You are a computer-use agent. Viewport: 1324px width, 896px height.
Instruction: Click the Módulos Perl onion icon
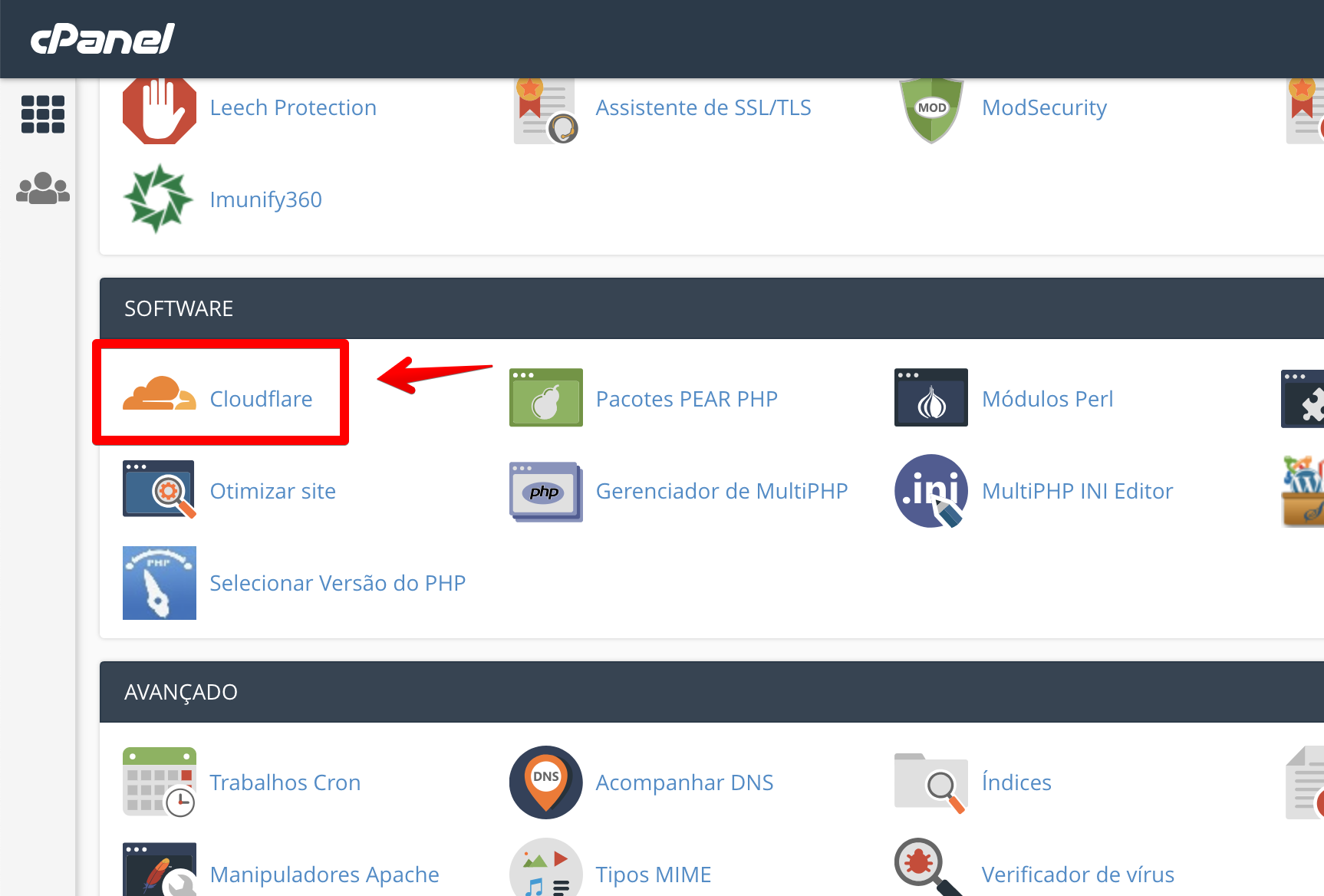tap(931, 398)
